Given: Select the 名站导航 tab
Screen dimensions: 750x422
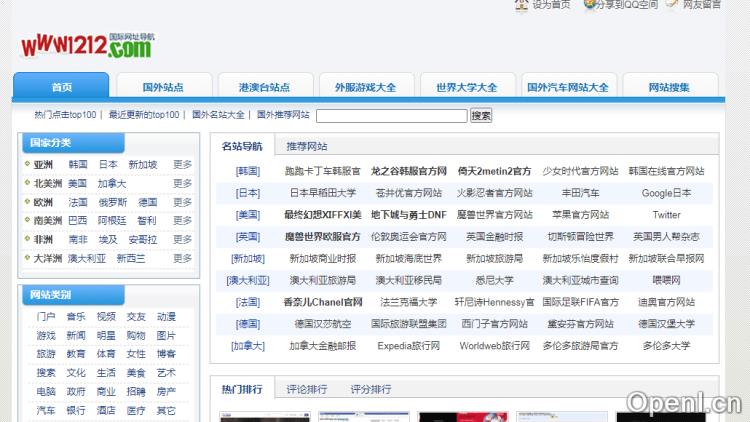Looking at the screenshot, I should [x=242, y=146].
